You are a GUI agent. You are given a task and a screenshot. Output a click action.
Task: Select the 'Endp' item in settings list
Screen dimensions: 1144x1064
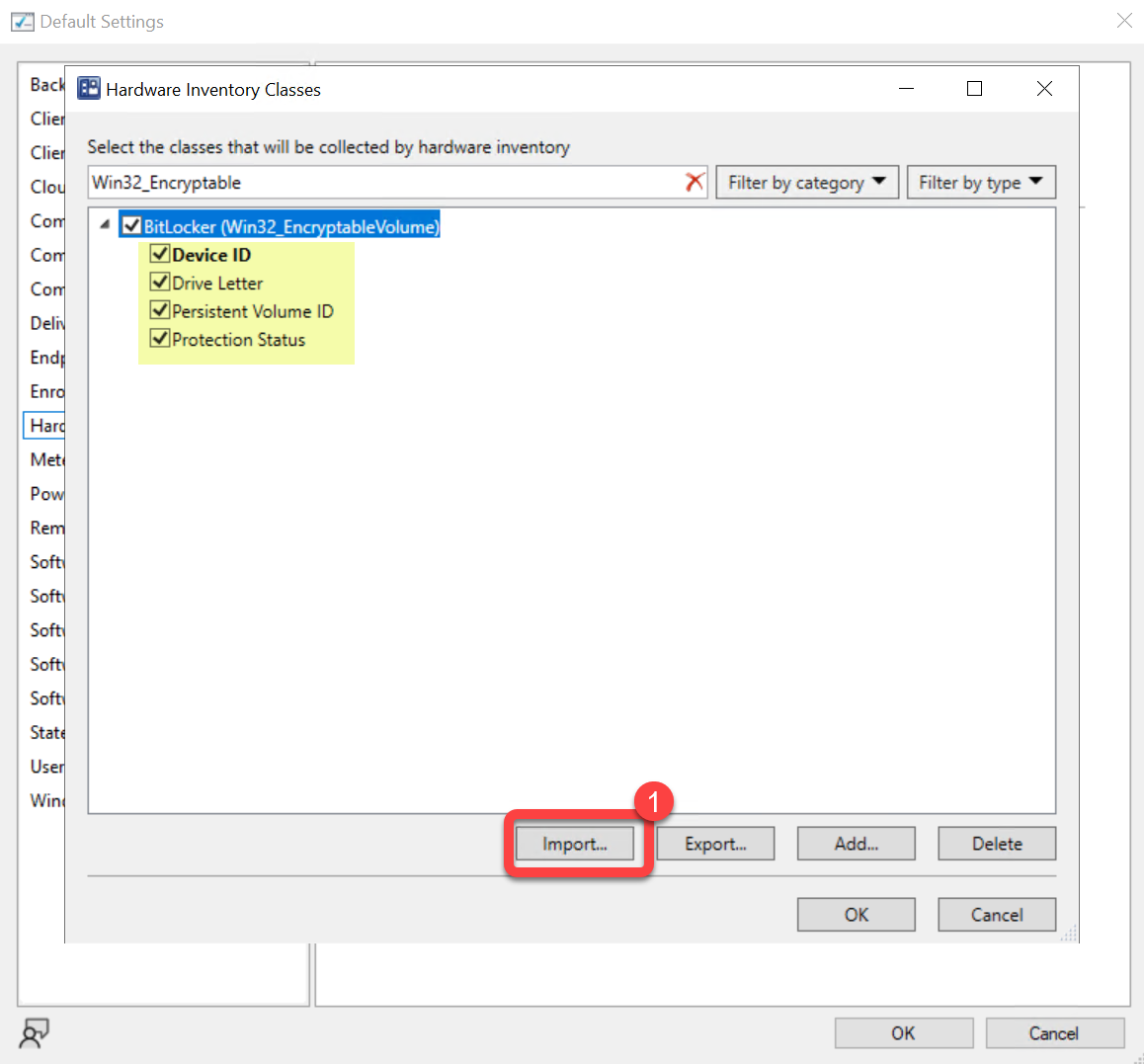coord(46,357)
